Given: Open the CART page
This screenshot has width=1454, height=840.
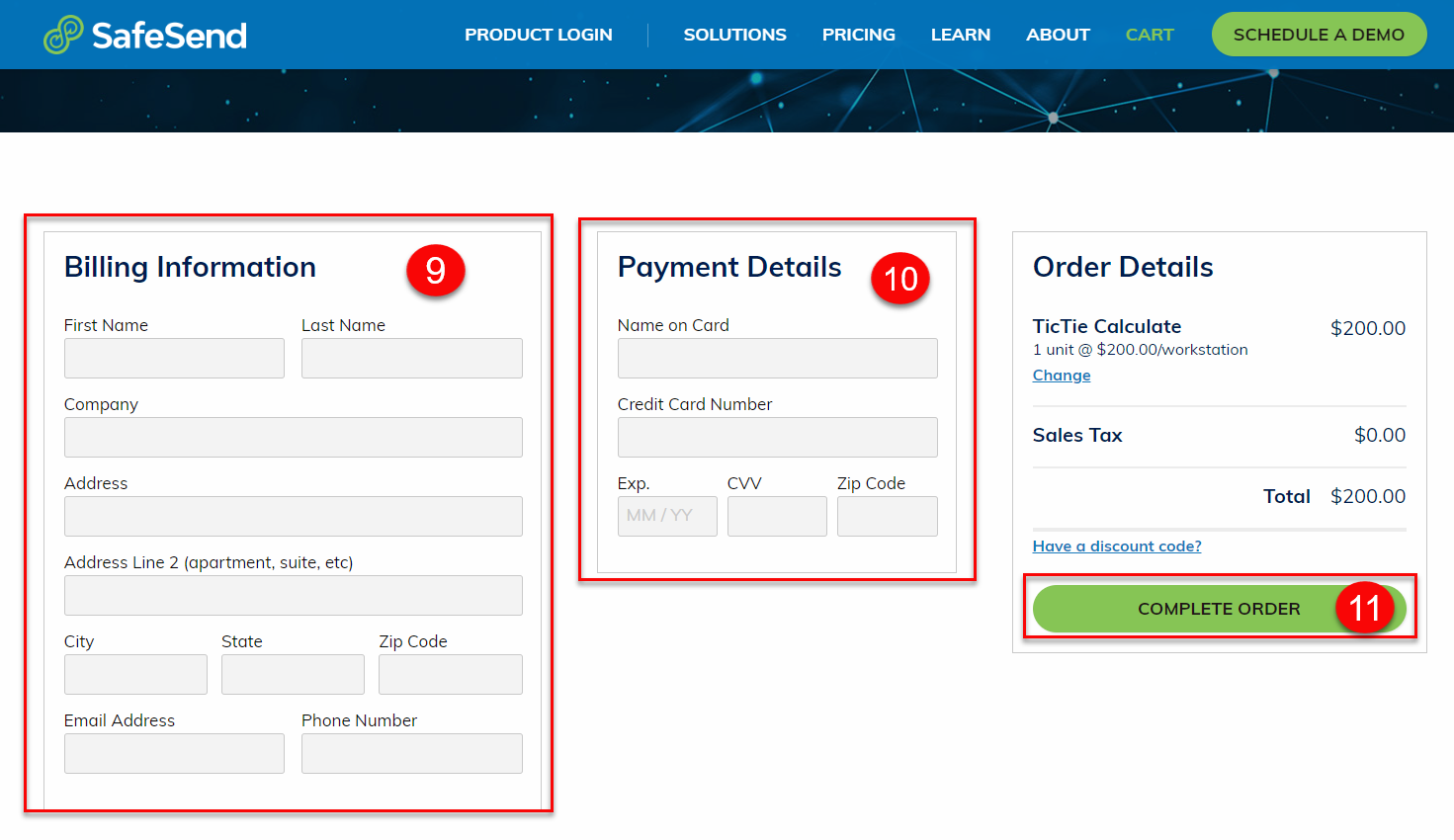Looking at the screenshot, I should point(1150,34).
